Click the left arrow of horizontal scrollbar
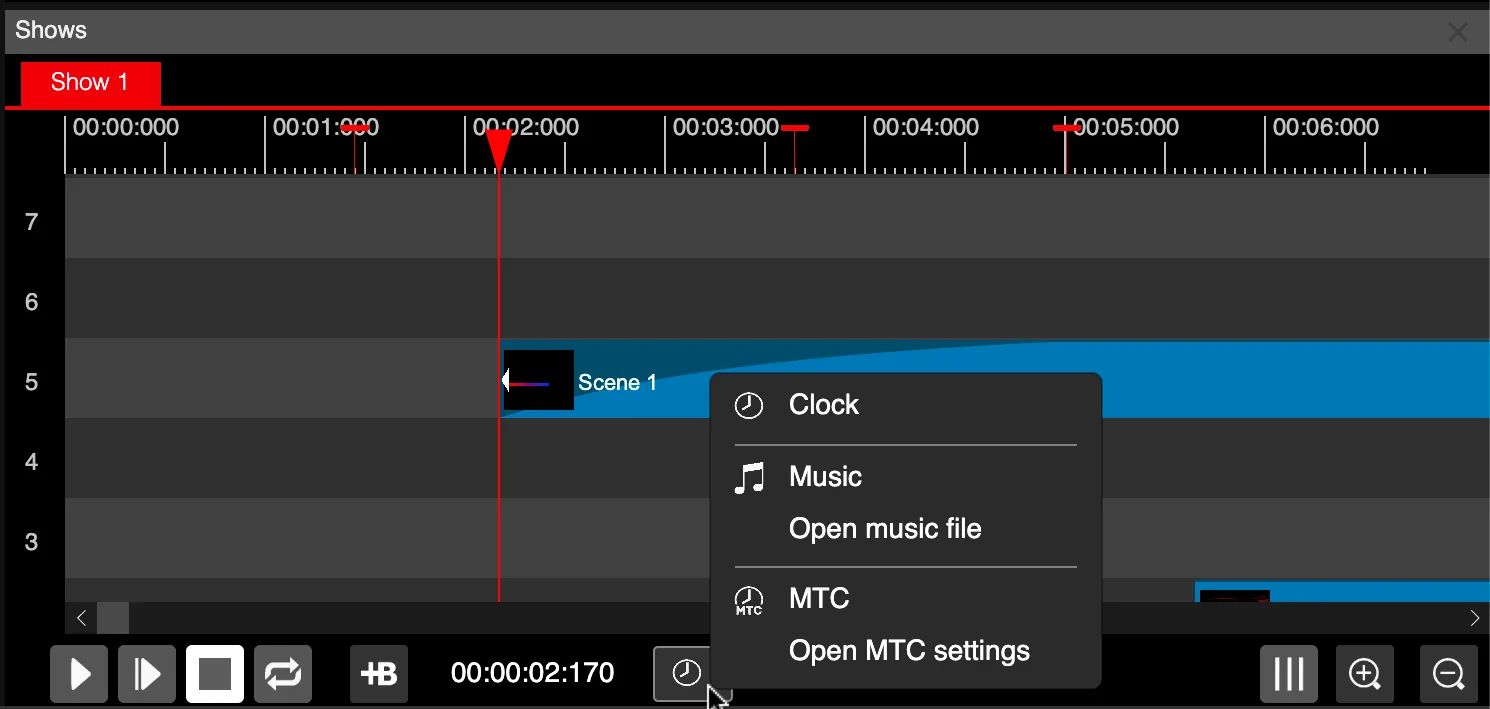 tap(82, 618)
